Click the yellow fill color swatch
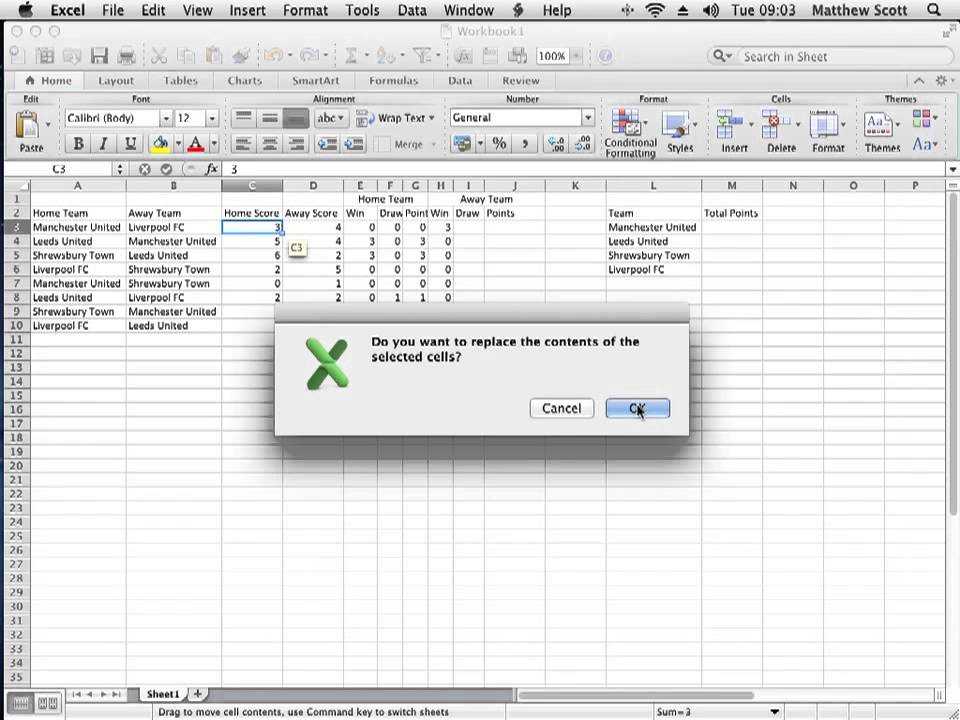The height and width of the screenshot is (720, 960). tap(160, 144)
